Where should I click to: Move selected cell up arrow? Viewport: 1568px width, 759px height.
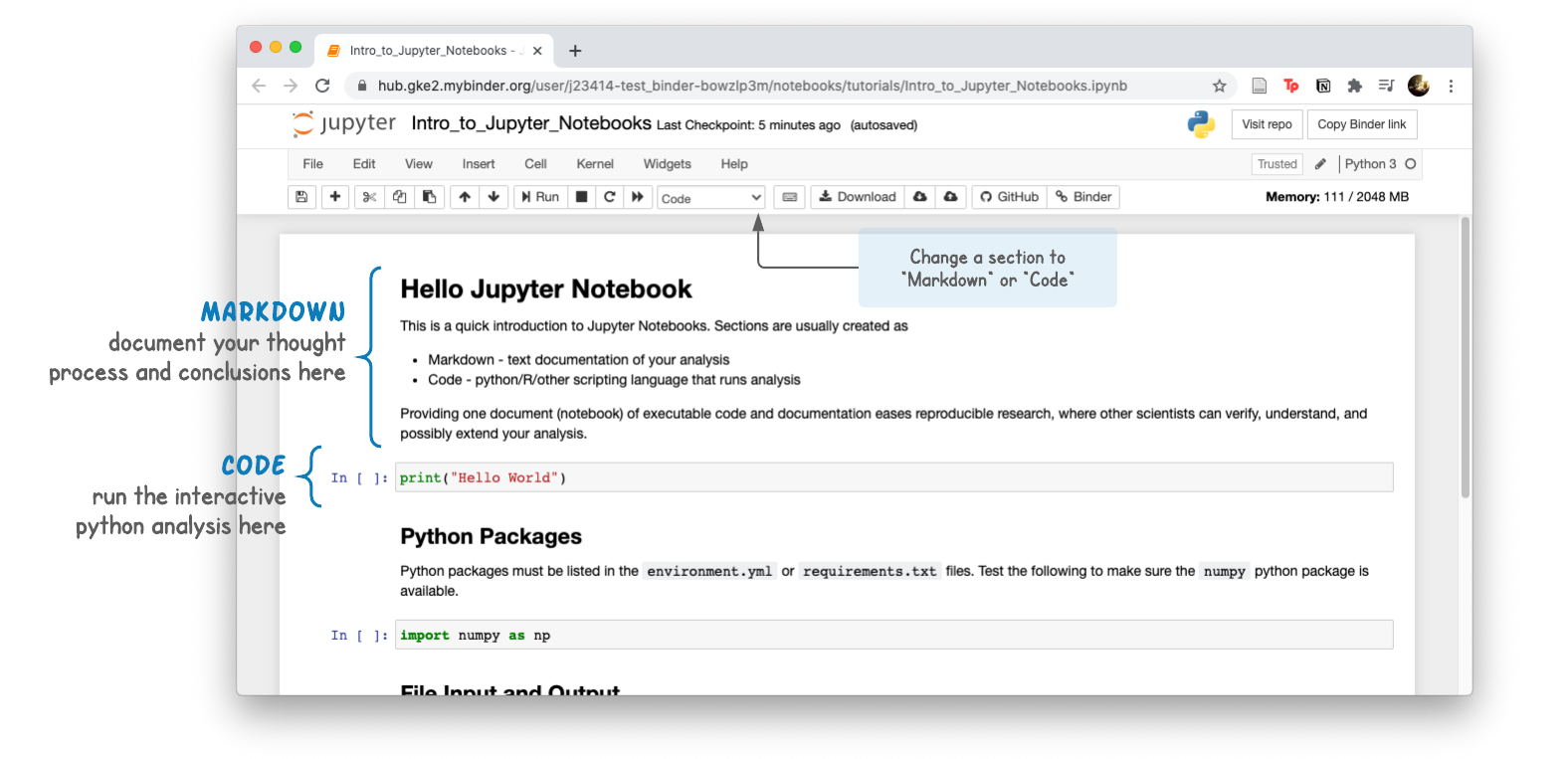click(465, 197)
